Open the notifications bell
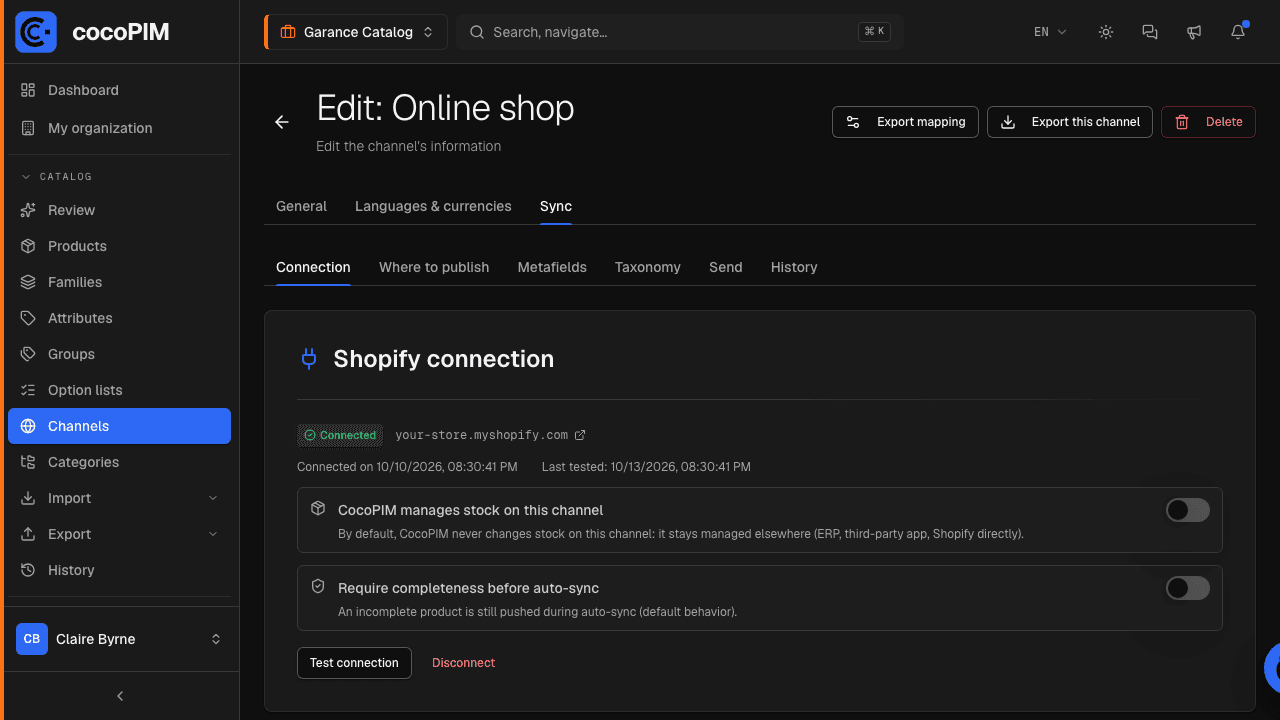 coord(1238,32)
